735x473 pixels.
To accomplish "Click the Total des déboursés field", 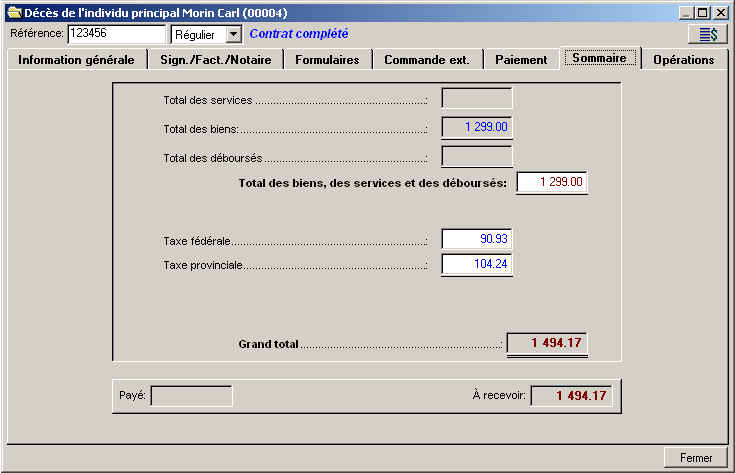I will pyautogui.click(x=477, y=156).
